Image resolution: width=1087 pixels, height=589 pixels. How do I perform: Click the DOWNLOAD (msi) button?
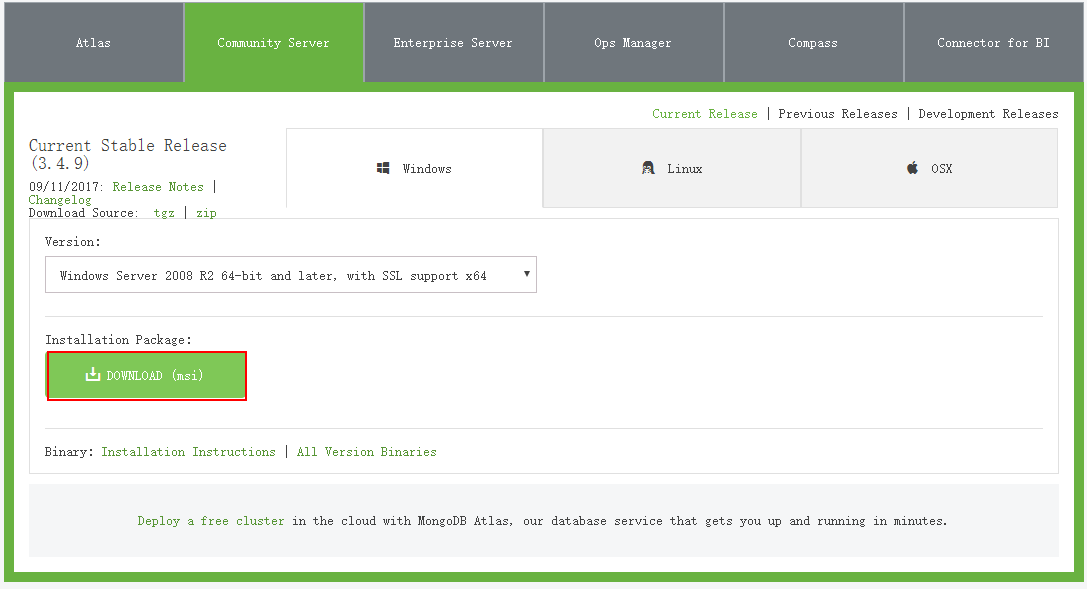pos(146,376)
